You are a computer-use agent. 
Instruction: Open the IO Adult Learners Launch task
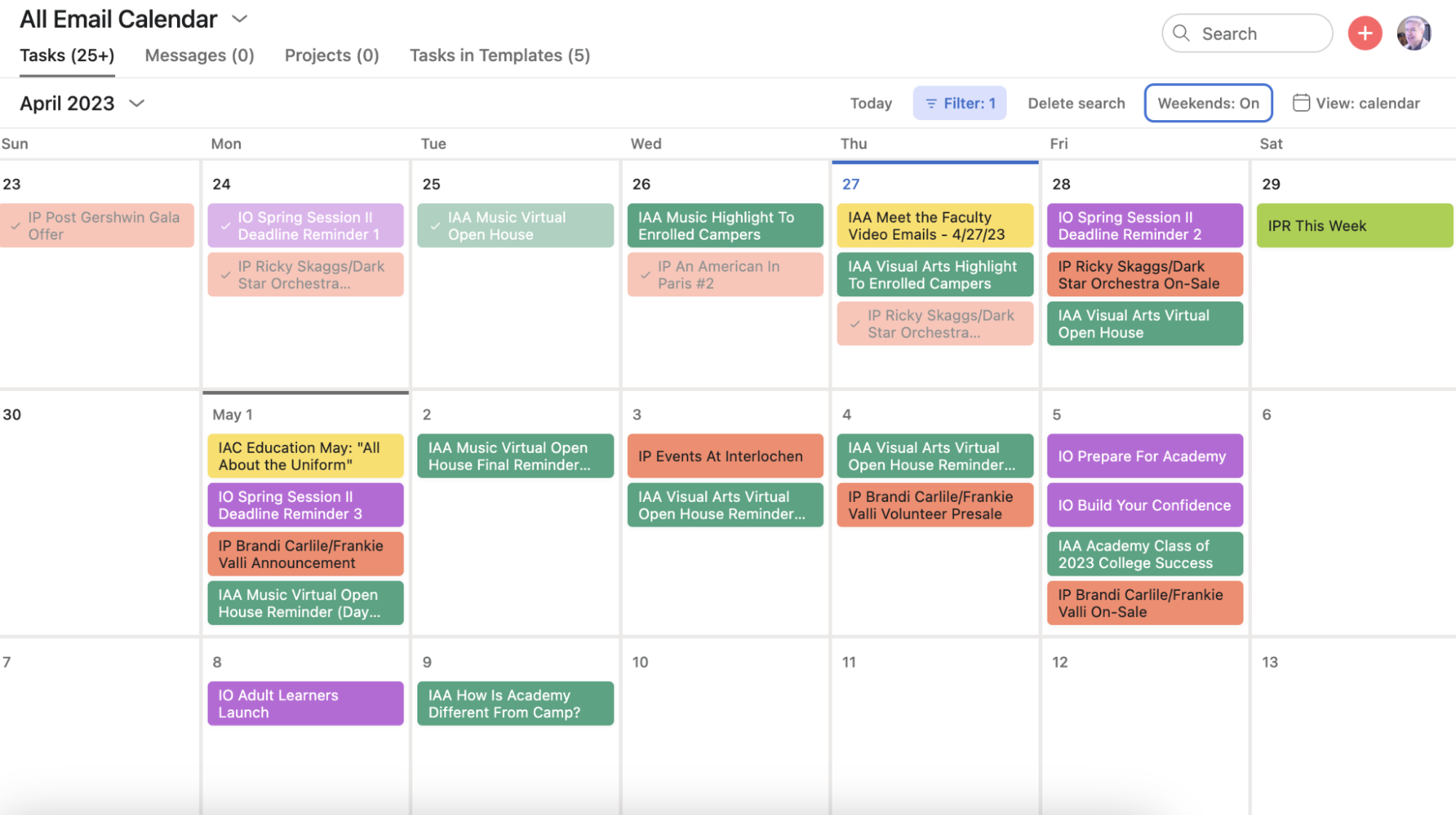point(305,703)
